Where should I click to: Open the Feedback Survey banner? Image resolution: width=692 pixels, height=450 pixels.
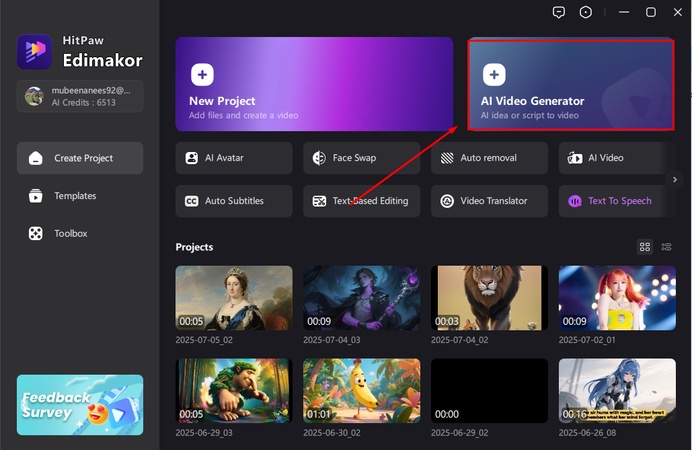[x=80, y=405]
